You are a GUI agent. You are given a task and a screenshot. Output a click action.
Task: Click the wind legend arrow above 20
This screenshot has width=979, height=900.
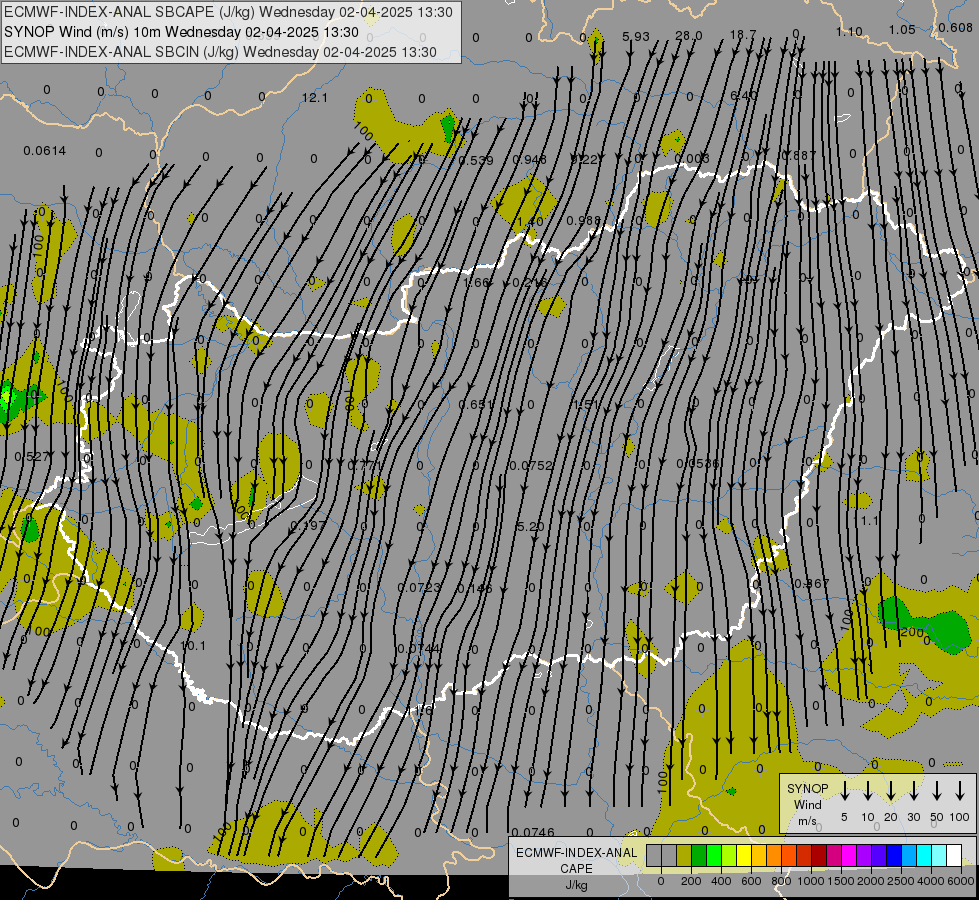point(891,791)
